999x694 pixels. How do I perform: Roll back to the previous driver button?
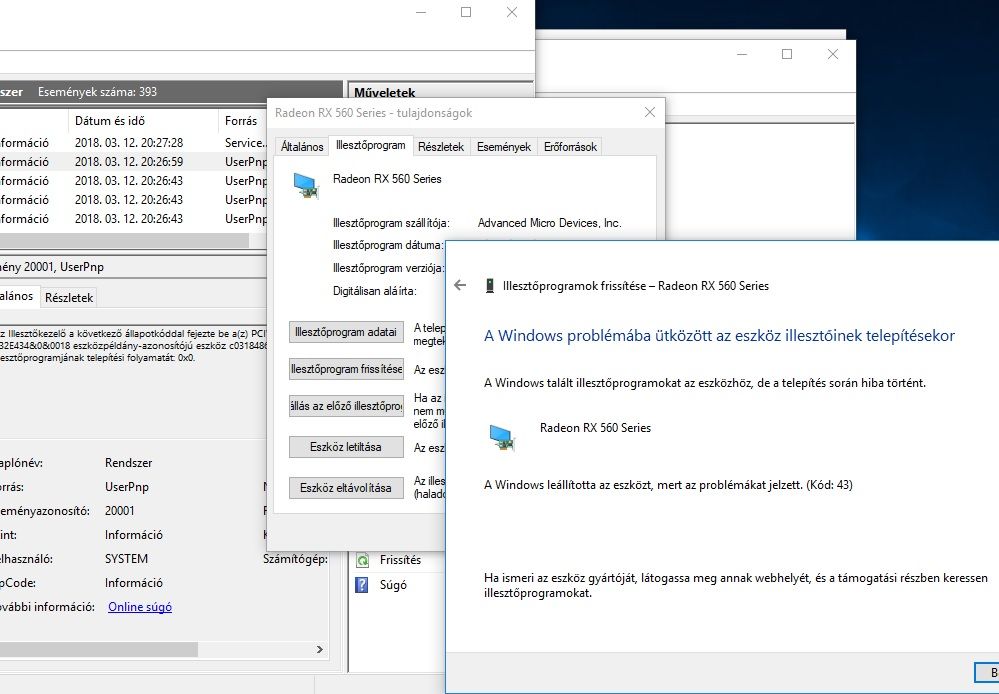pos(346,406)
